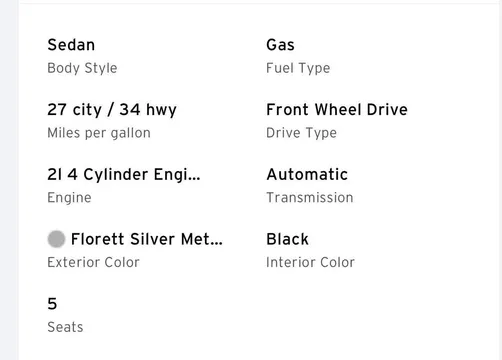Select the Front Wheel Drive value
This screenshot has width=502, height=360.
[x=337, y=109]
